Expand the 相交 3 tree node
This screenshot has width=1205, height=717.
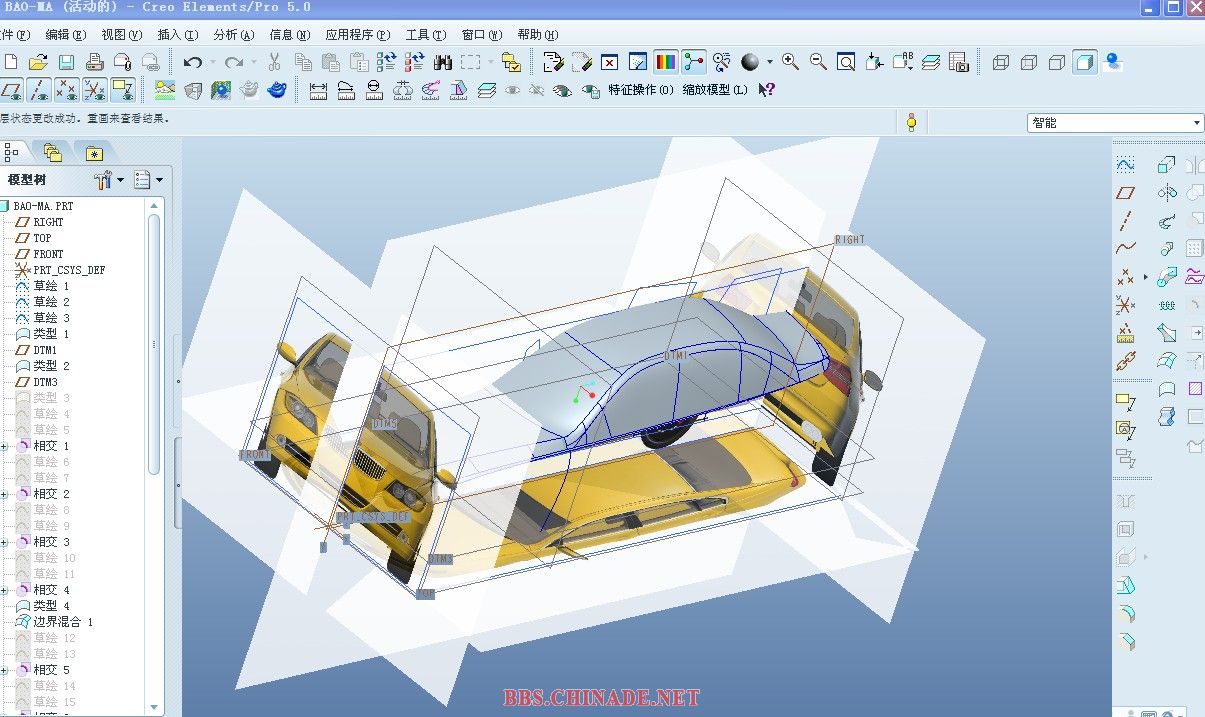(5, 542)
